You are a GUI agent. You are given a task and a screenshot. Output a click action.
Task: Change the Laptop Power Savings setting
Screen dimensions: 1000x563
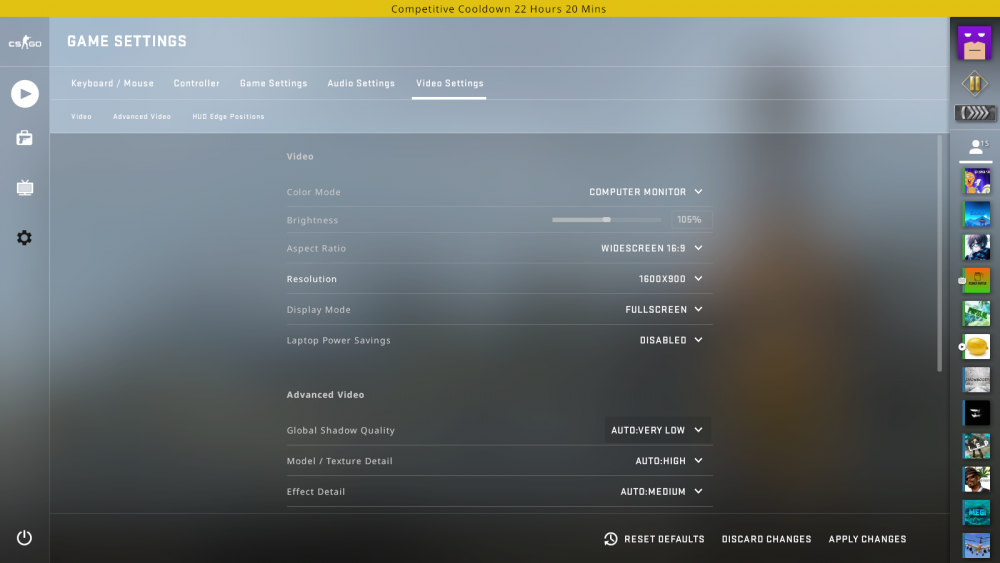coord(671,340)
